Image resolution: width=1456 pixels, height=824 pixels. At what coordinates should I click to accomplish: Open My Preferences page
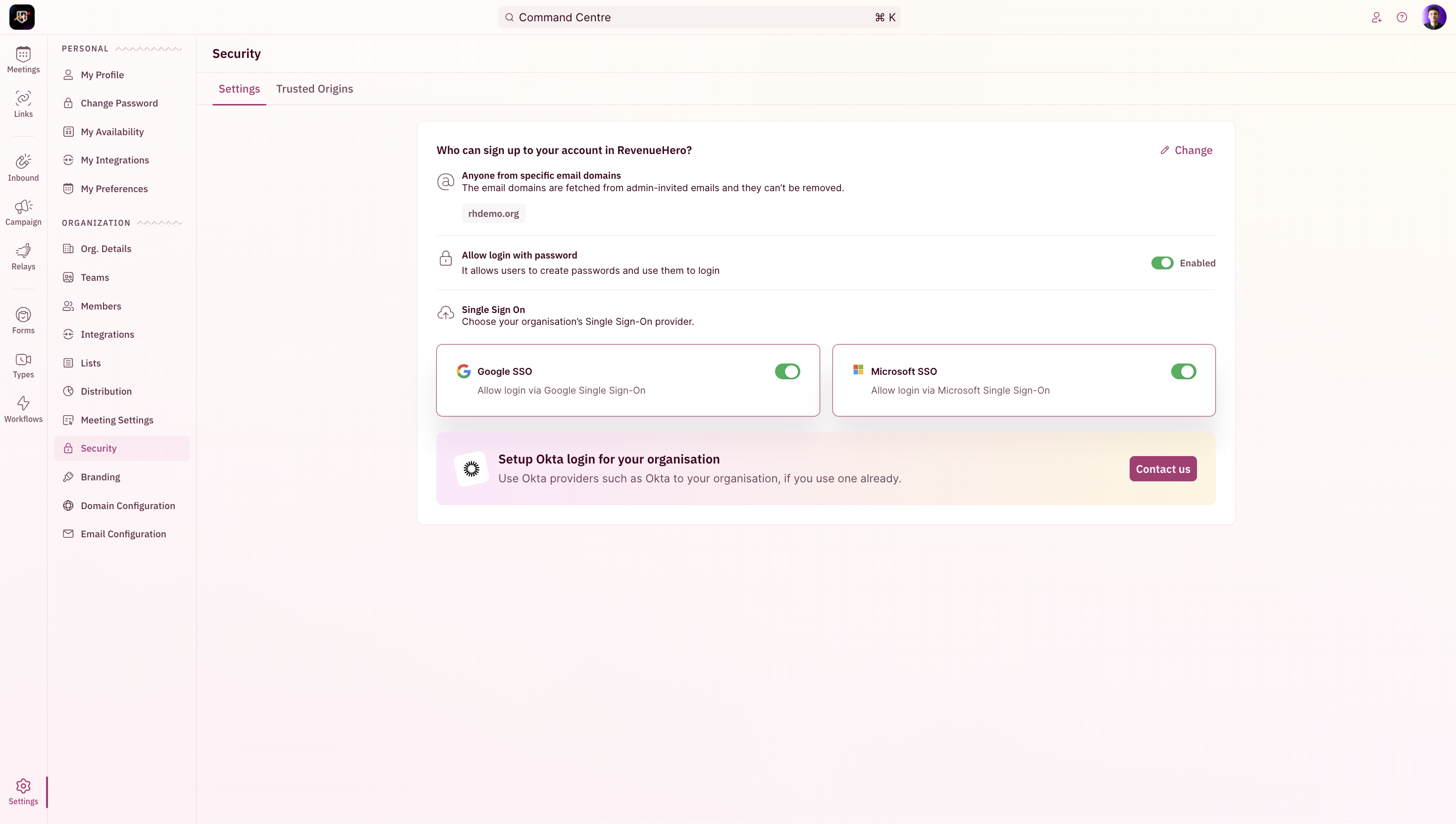(x=122, y=189)
